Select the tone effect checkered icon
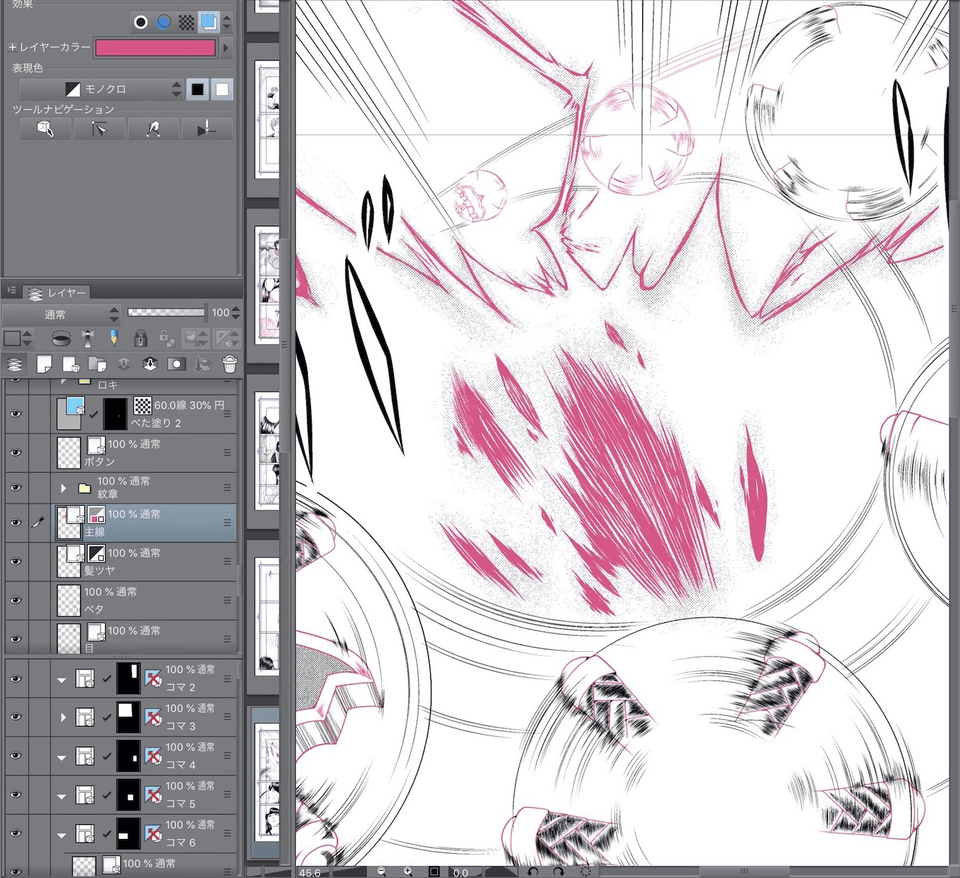This screenshot has width=960, height=878. pos(186,21)
